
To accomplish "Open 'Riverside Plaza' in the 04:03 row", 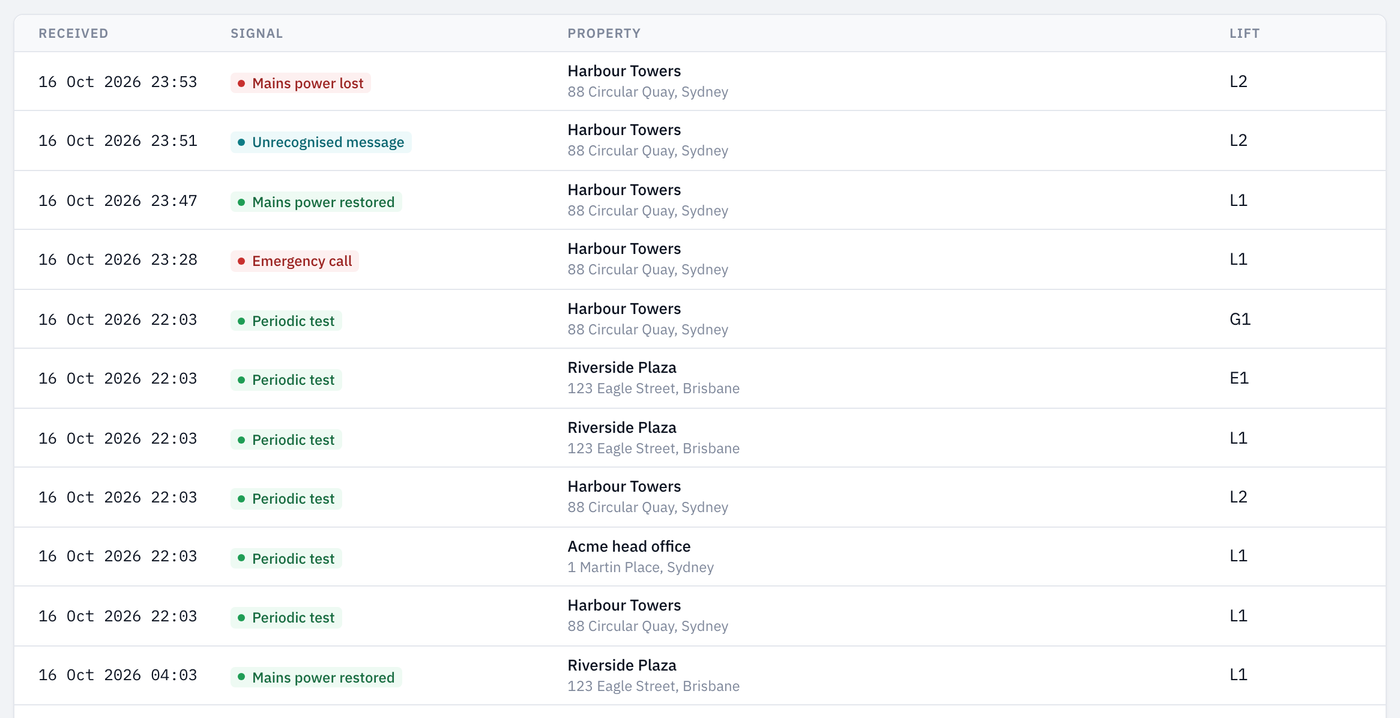I will point(622,666).
